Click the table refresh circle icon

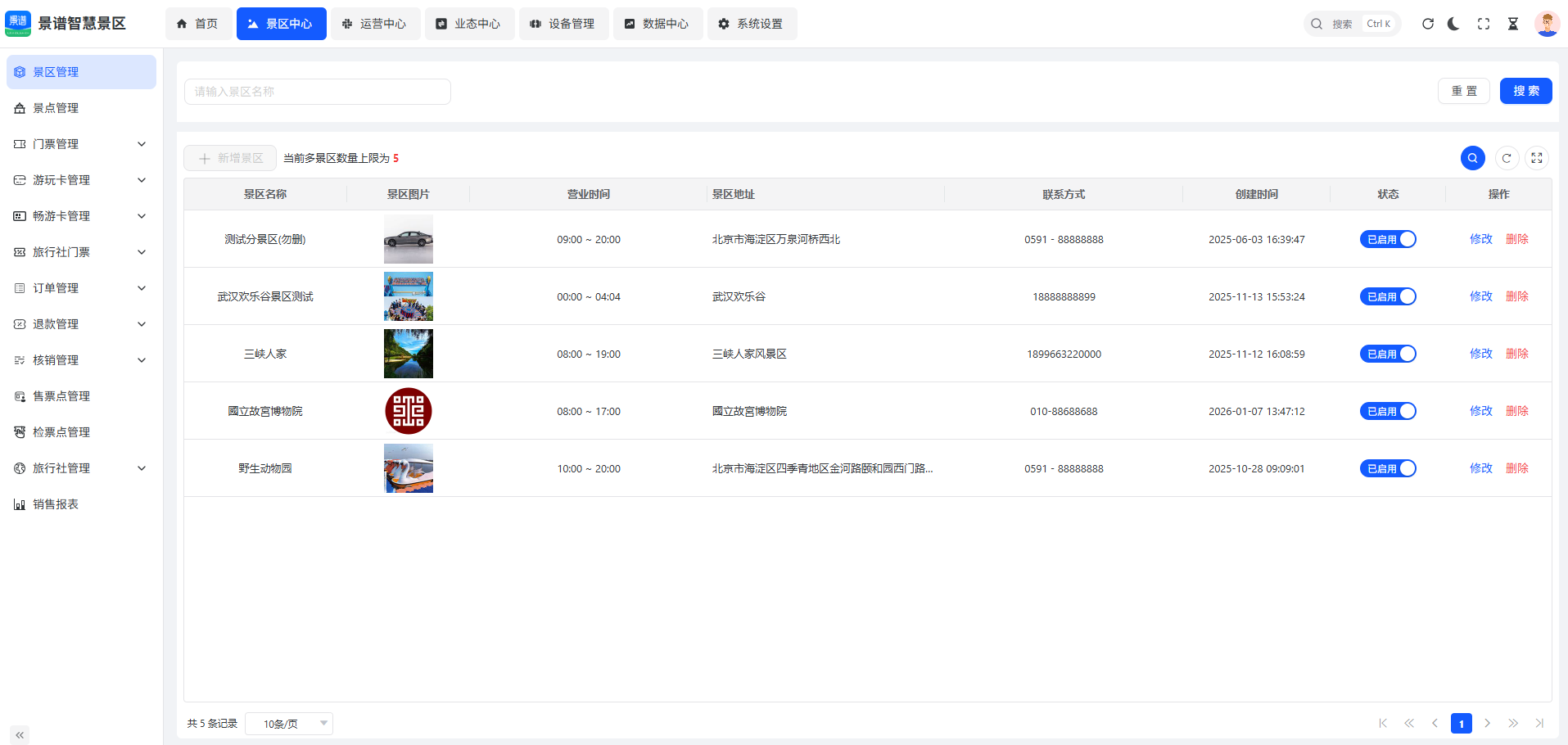pos(1507,158)
